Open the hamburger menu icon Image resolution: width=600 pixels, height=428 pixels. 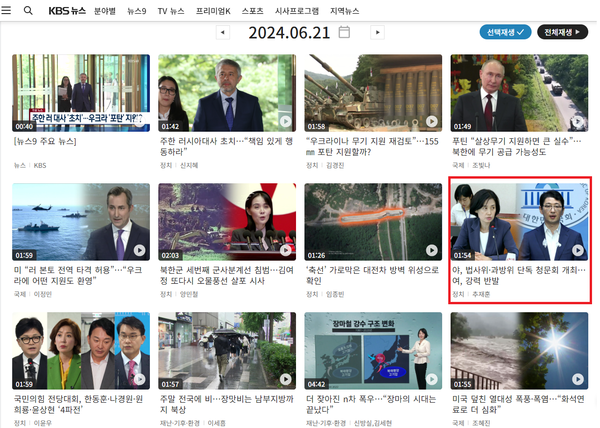(x=6, y=10)
